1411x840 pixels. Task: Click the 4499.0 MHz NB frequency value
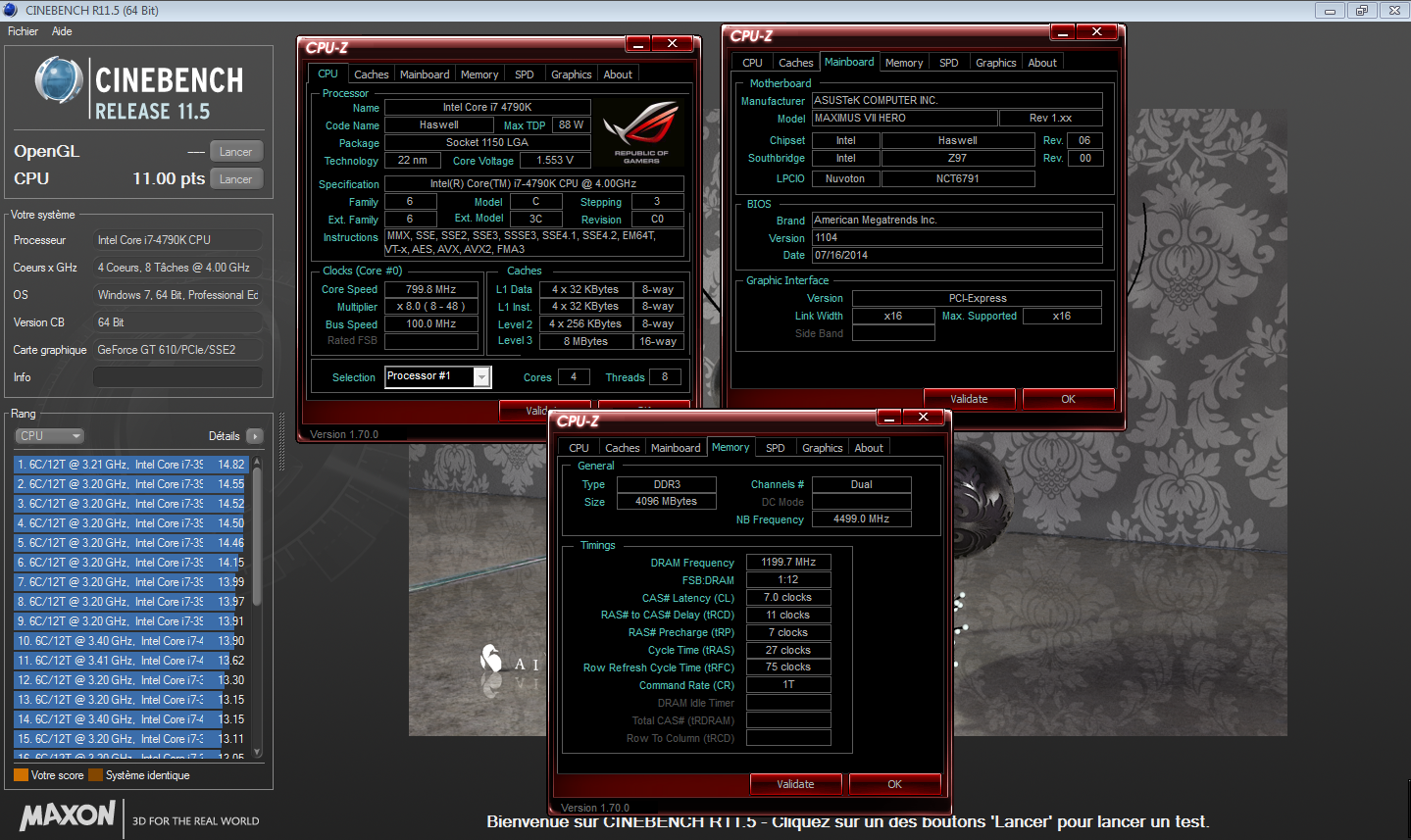coord(861,519)
